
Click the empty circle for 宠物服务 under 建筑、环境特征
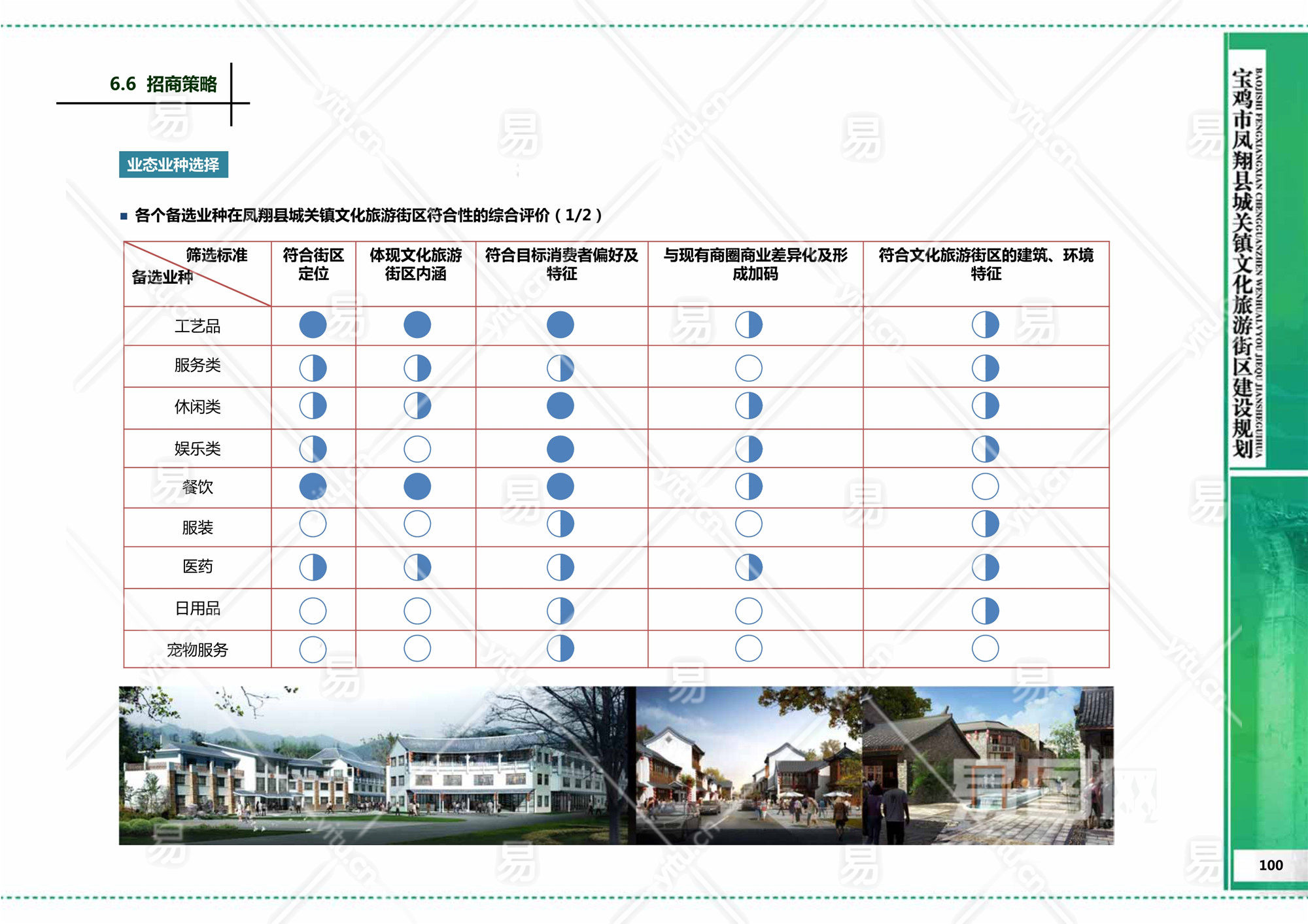[985, 648]
